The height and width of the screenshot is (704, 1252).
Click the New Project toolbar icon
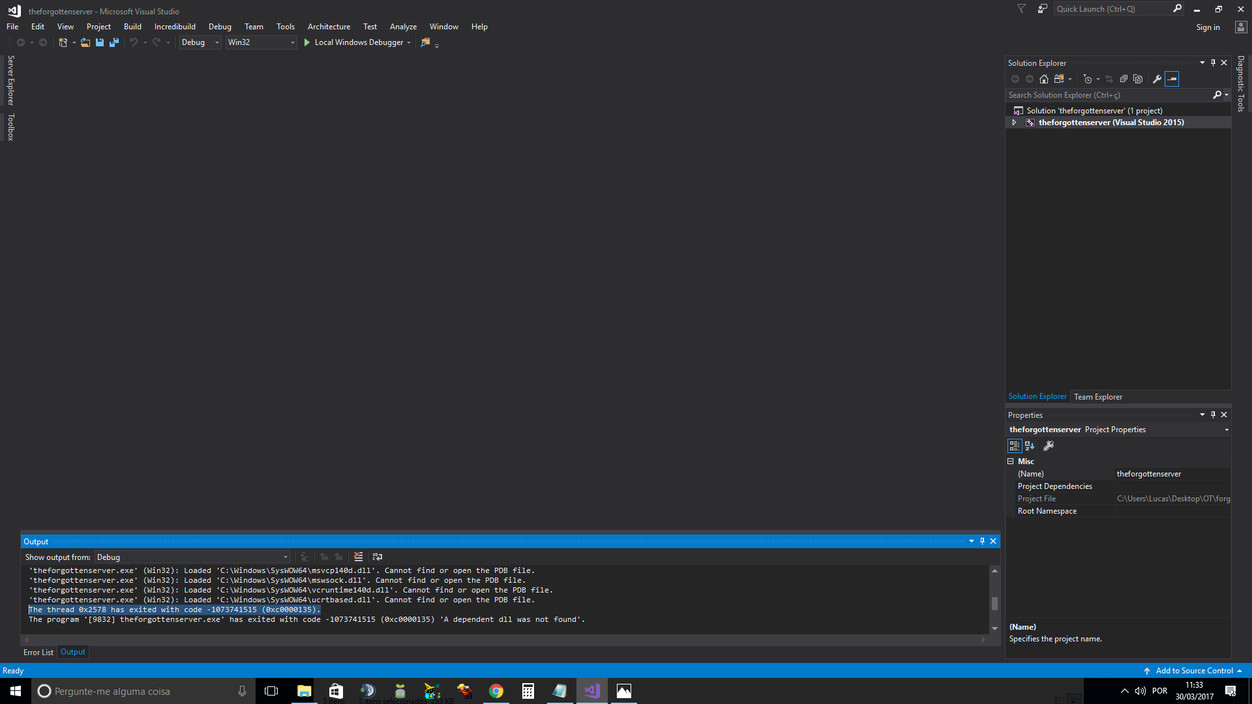63,42
